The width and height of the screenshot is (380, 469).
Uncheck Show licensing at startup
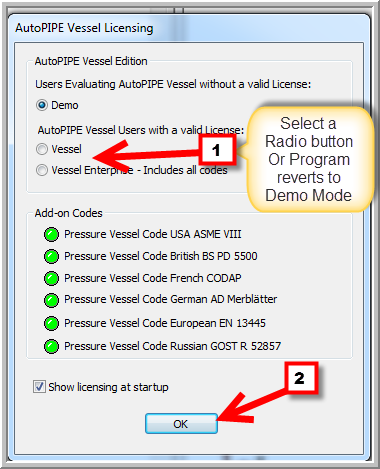(39, 387)
